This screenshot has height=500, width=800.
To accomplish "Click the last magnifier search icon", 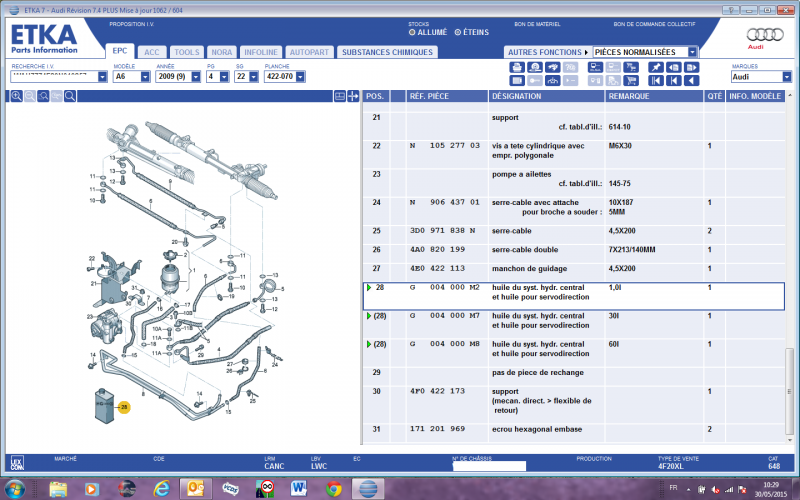I will coord(70,96).
